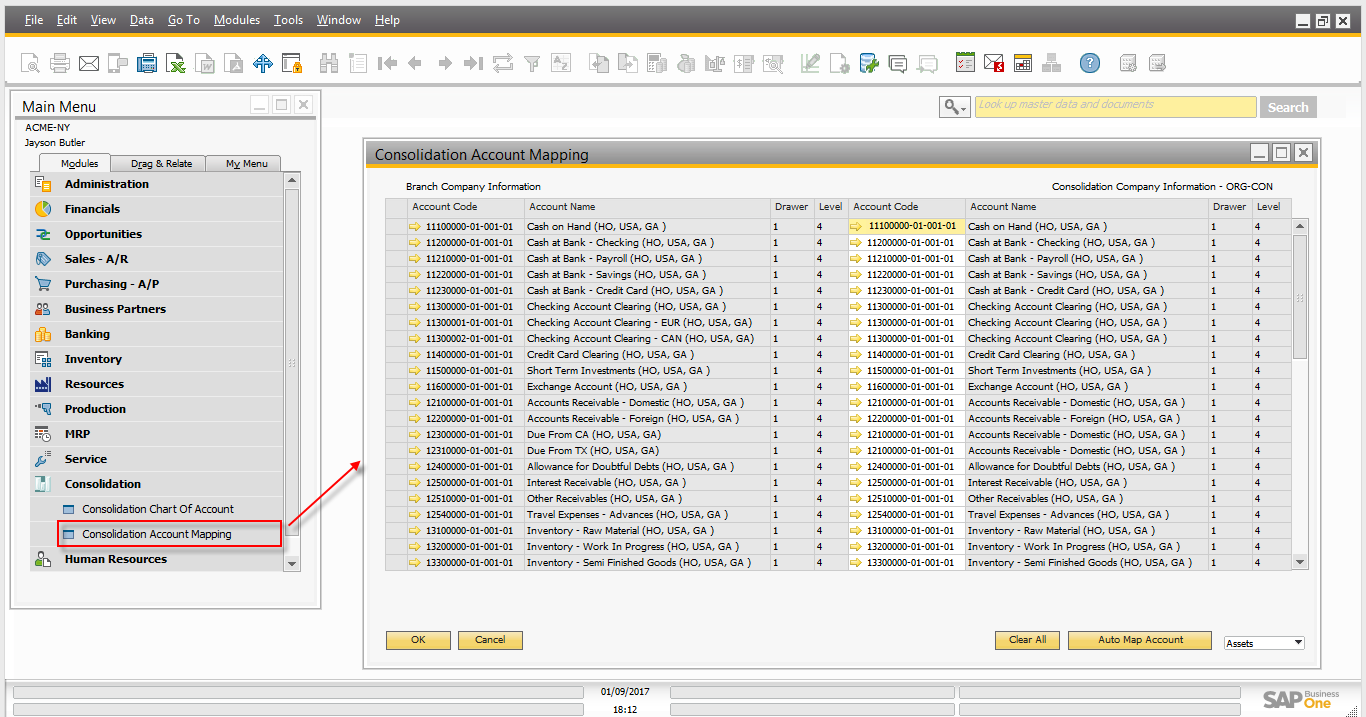Open the Help question mark icon
Screen dimensions: 1366x717
click(1090, 63)
